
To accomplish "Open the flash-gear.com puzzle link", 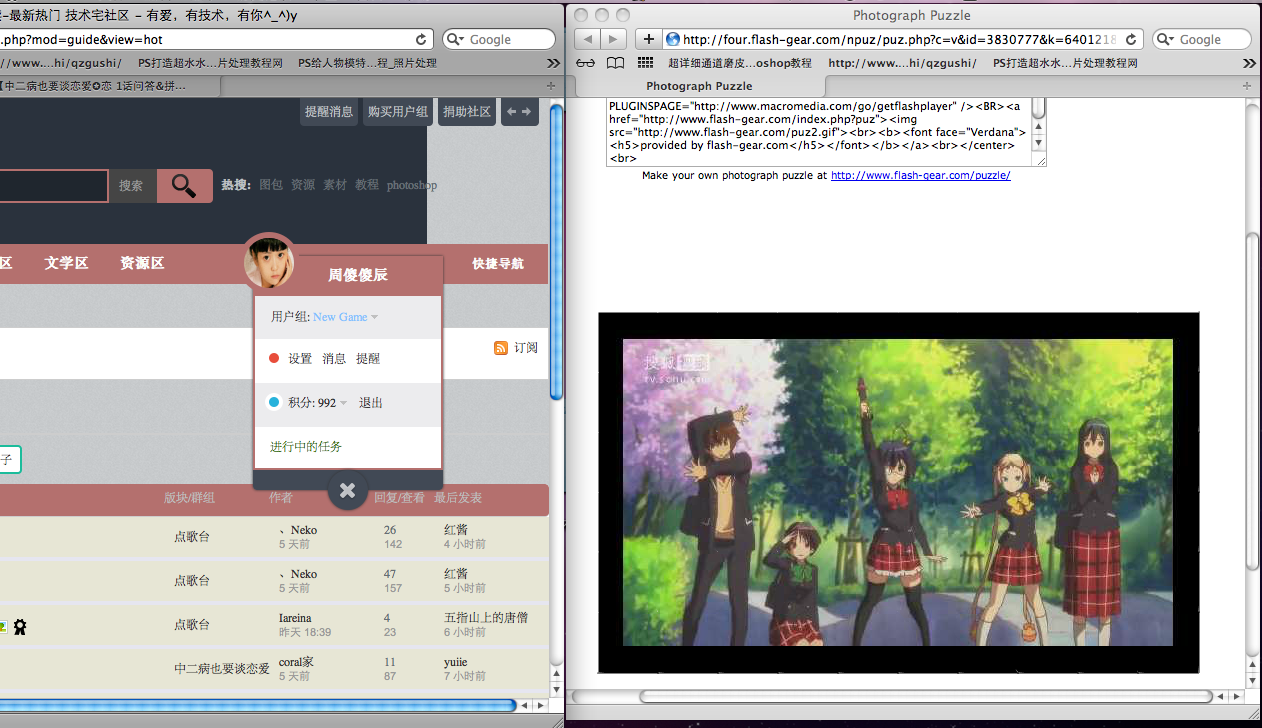I will click(x=920, y=175).
